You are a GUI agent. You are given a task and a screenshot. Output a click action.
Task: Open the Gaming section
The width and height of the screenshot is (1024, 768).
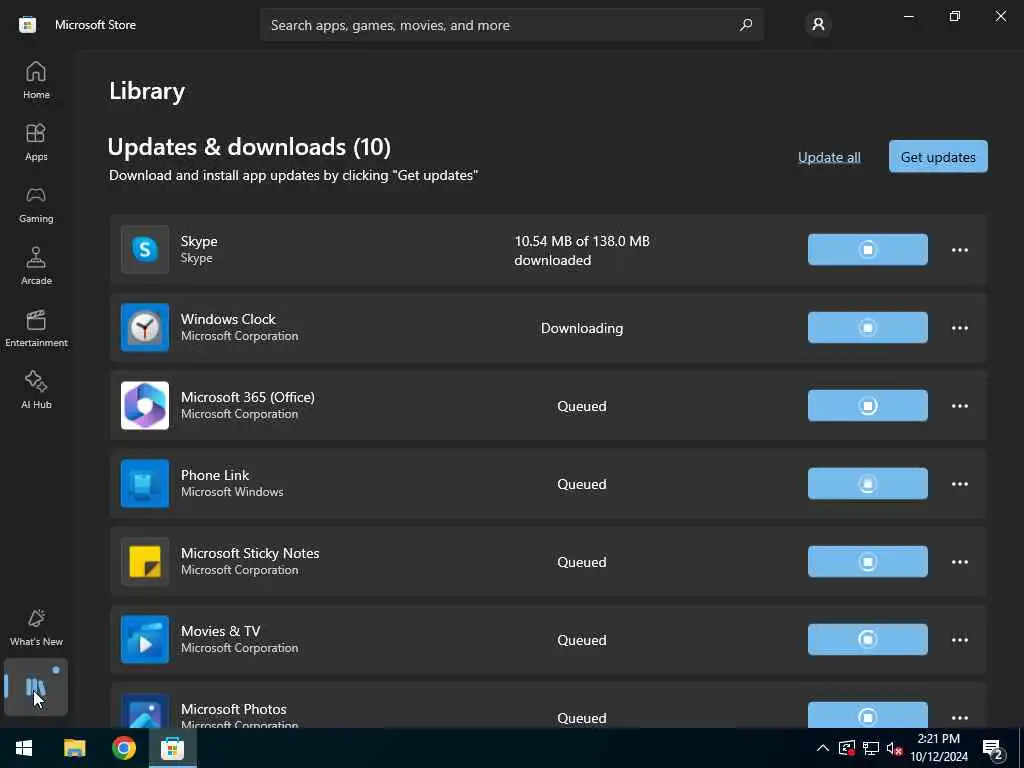pyautogui.click(x=36, y=204)
